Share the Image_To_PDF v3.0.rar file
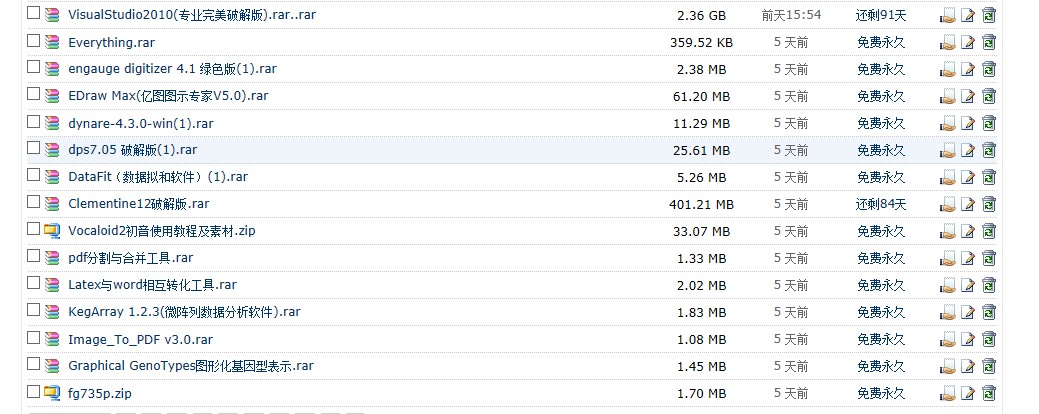Screen dimensions: 1039x414 tap(948, 339)
